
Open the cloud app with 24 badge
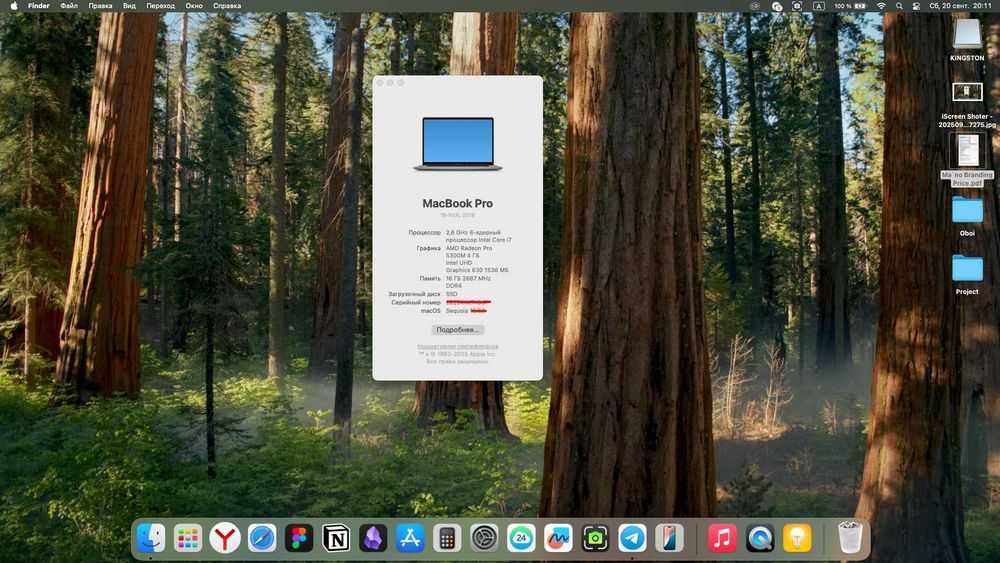(x=521, y=538)
